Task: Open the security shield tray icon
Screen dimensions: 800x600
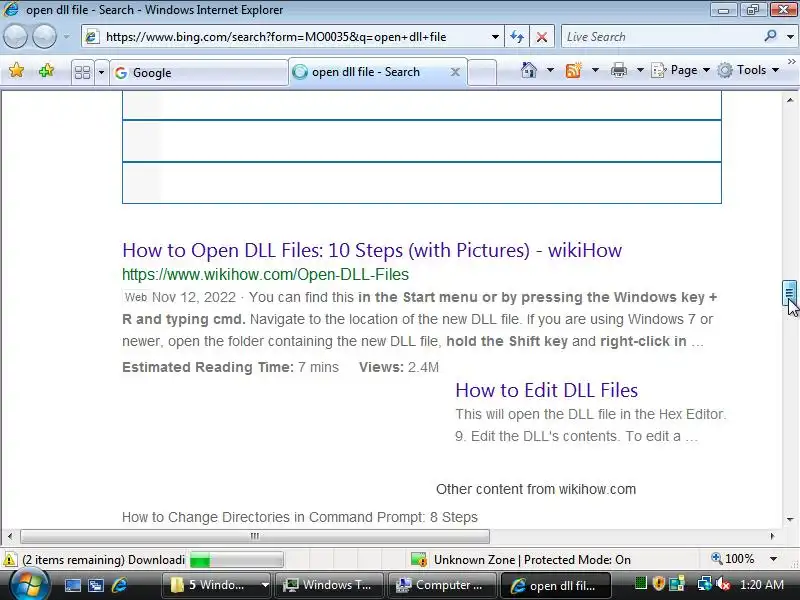Action: (x=659, y=583)
